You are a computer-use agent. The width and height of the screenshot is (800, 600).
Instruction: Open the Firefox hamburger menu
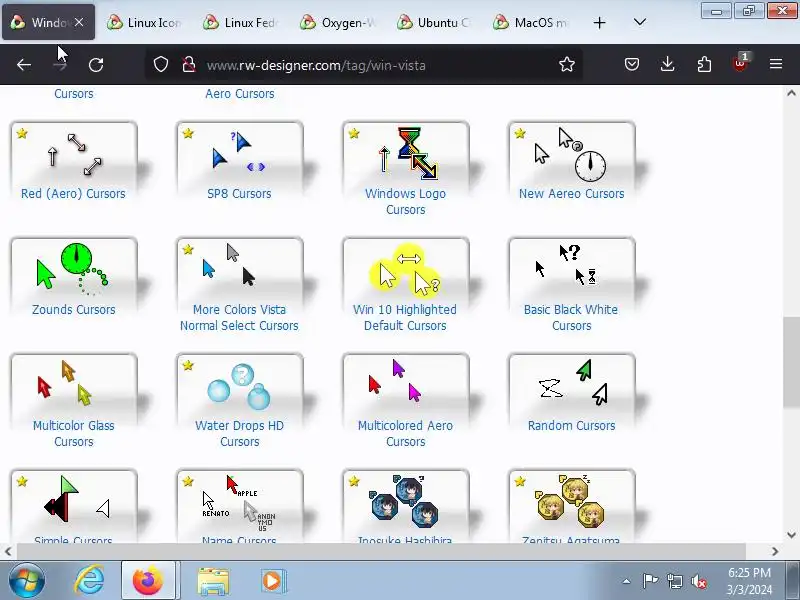point(776,64)
